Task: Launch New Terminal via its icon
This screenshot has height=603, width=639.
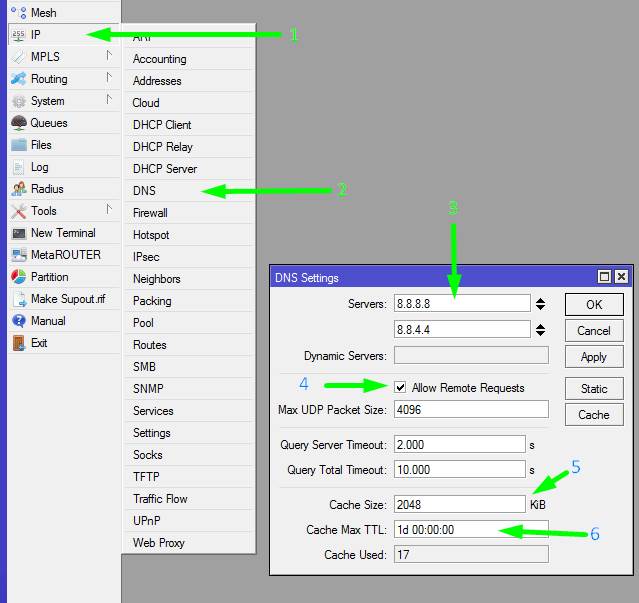Action: coord(19,233)
